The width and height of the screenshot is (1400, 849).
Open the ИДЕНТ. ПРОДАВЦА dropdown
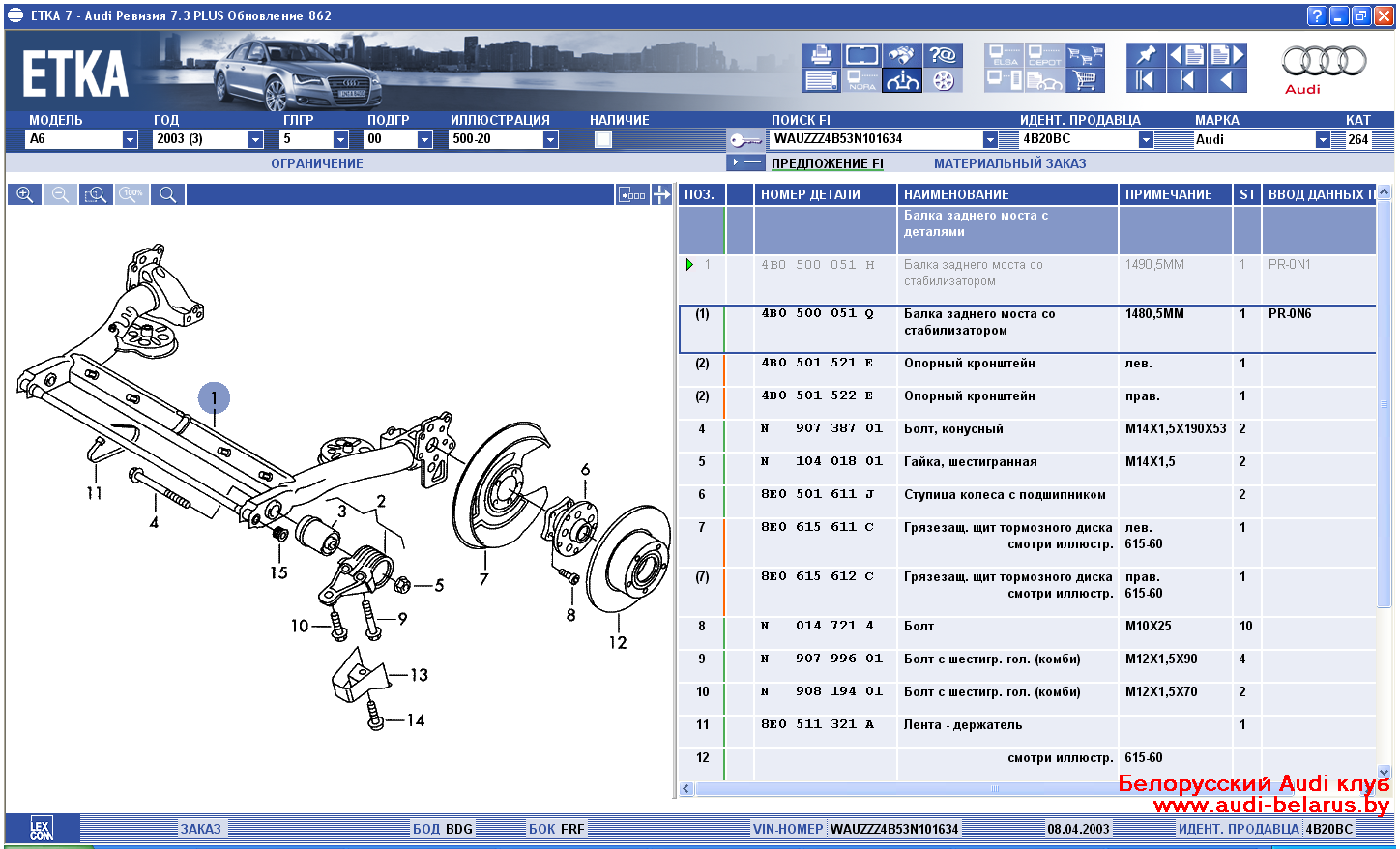coord(1146,139)
